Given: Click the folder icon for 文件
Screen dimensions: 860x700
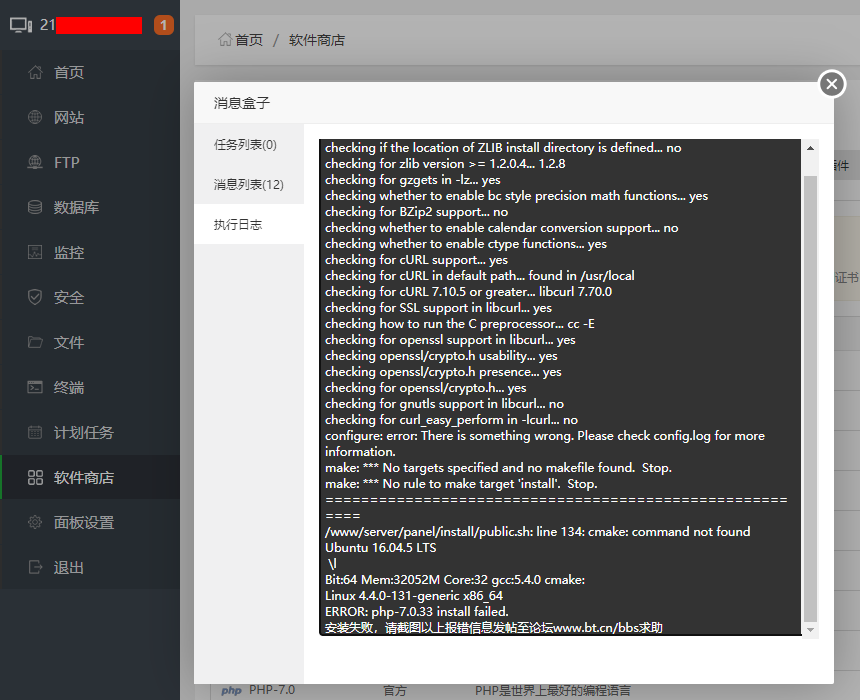Looking at the screenshot, I should tap(35, 342).
